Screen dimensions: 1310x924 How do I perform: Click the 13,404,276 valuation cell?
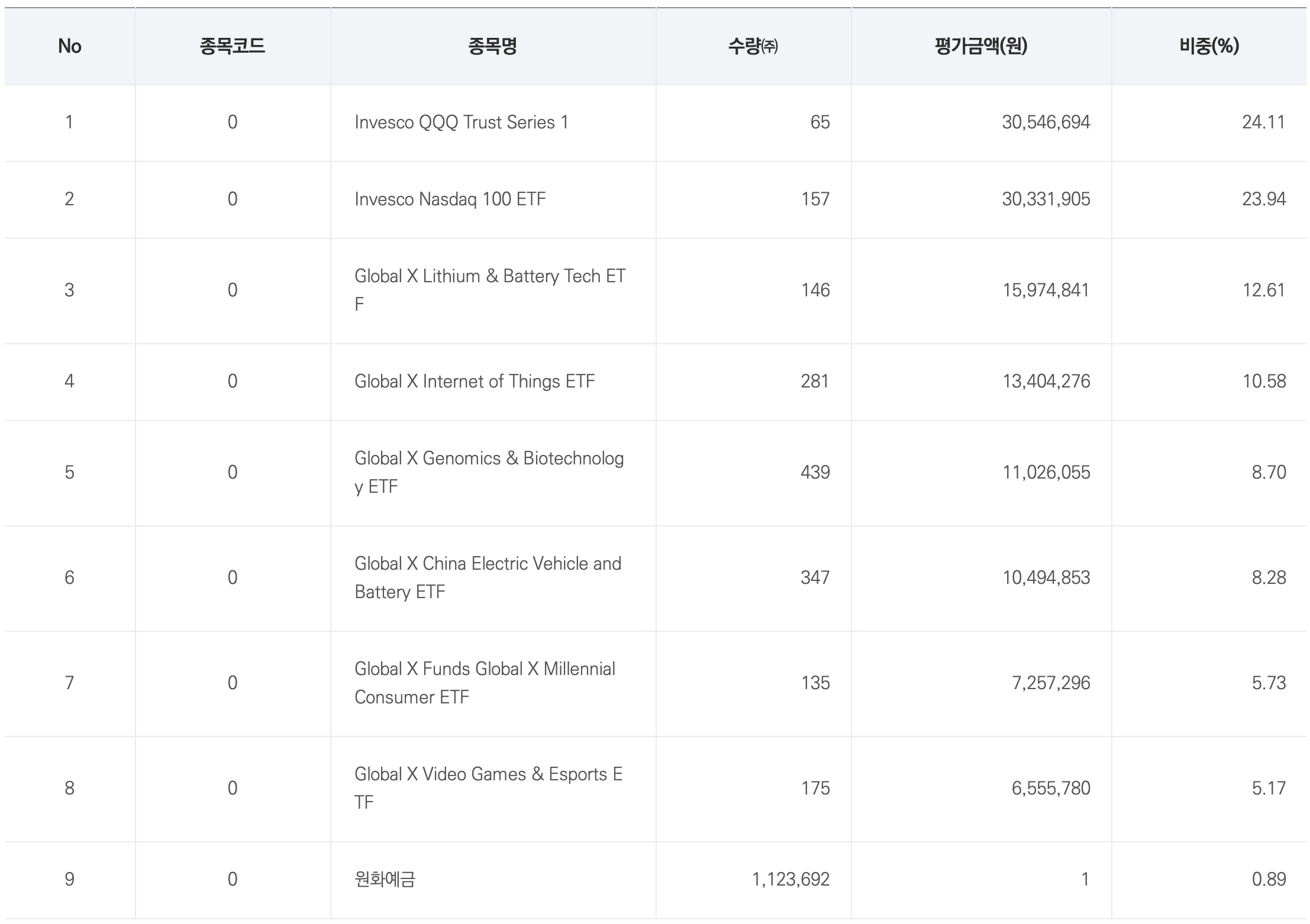1046,382
